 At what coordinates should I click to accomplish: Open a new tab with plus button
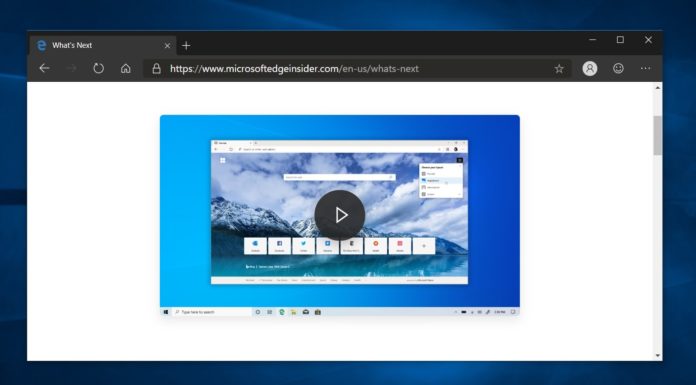click(186, 45)
